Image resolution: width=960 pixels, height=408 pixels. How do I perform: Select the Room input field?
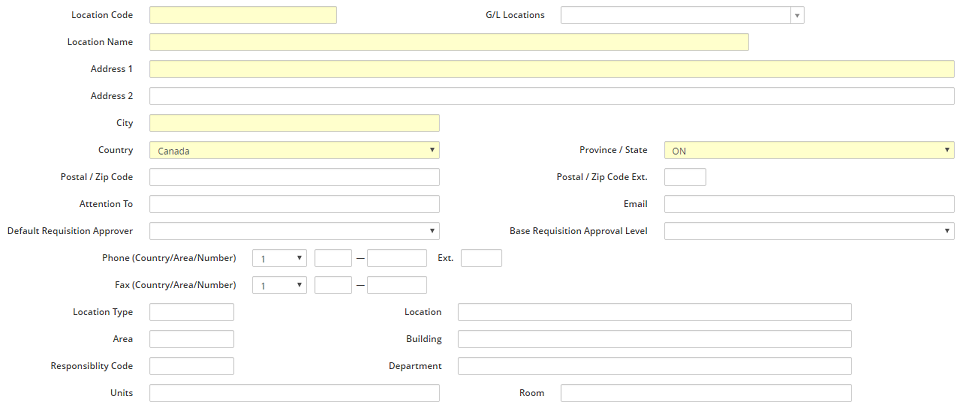tap(705, 393)
